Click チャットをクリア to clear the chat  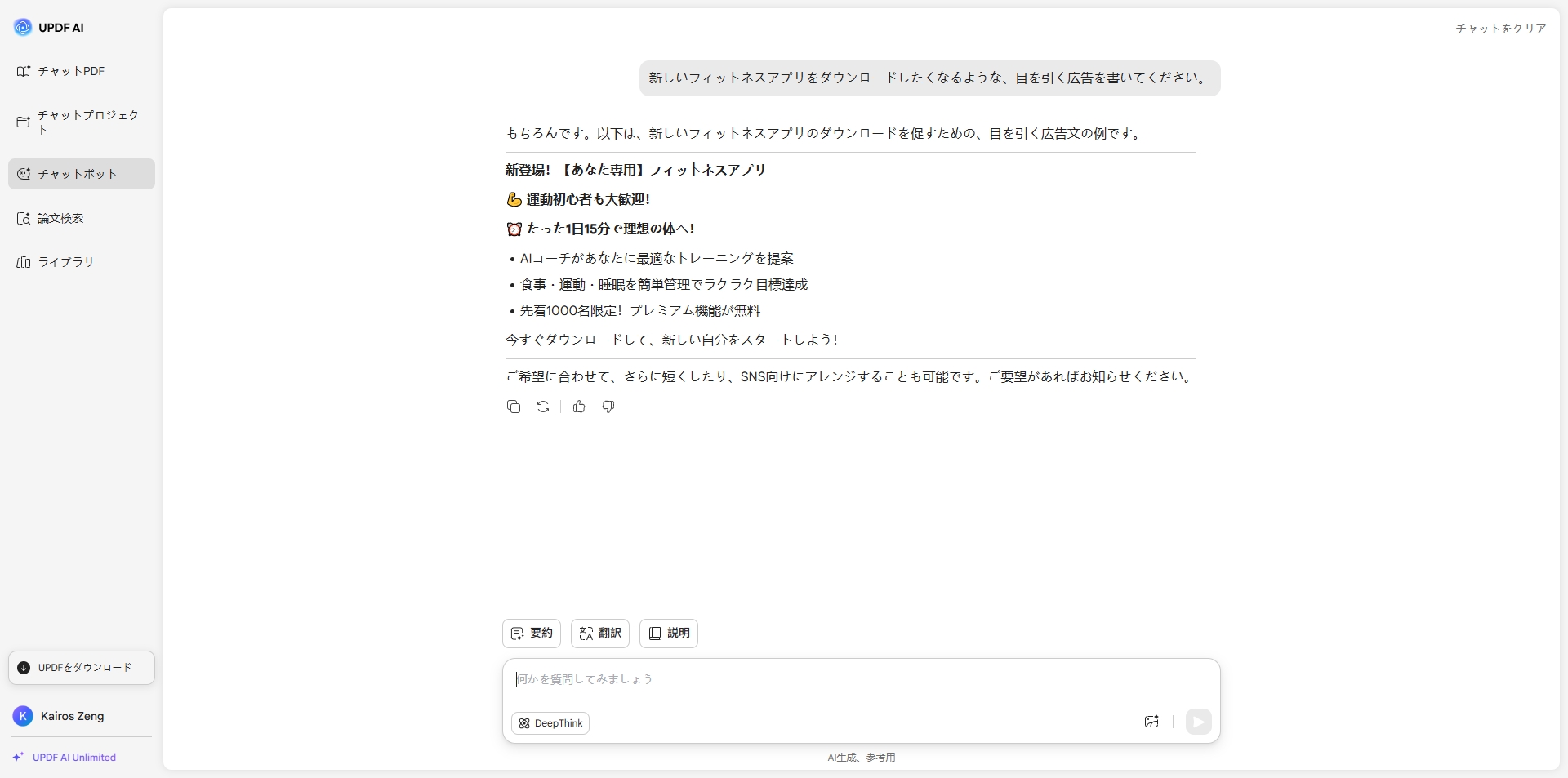(1500, 29)
